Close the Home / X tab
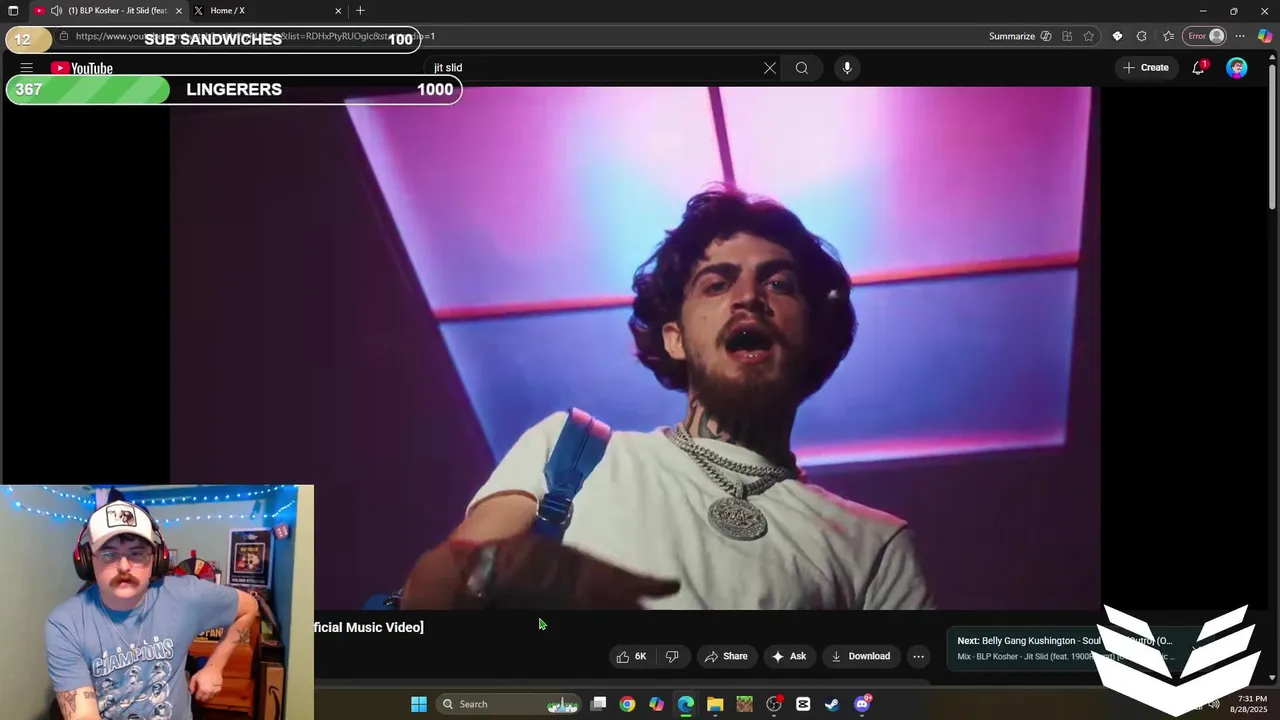The width and height of the screenshot is (1280, 720). pyautogui.click(x=338, y=11)
